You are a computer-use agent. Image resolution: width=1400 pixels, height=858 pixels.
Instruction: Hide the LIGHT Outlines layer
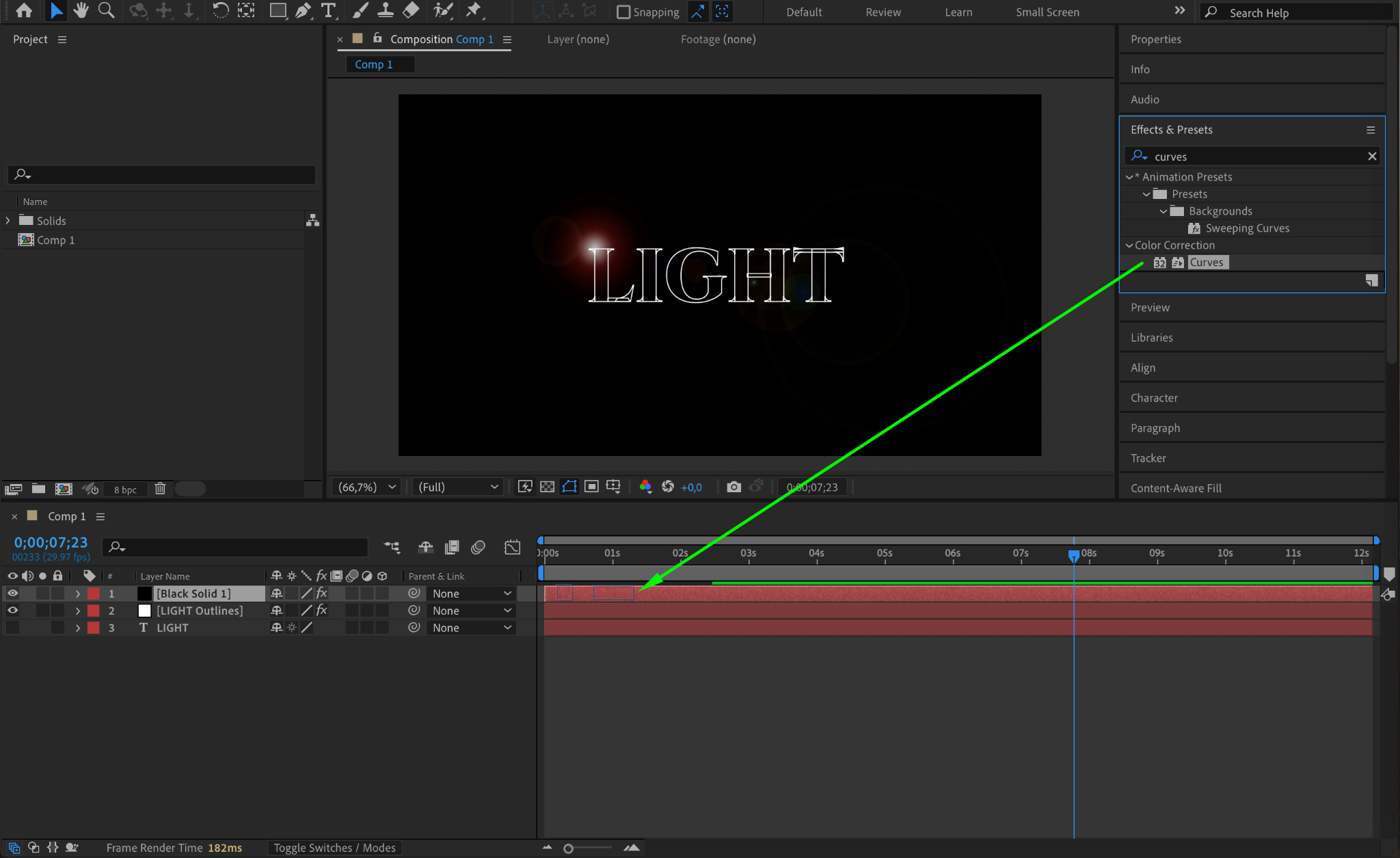pyautogui.click(x=12, y=611)
